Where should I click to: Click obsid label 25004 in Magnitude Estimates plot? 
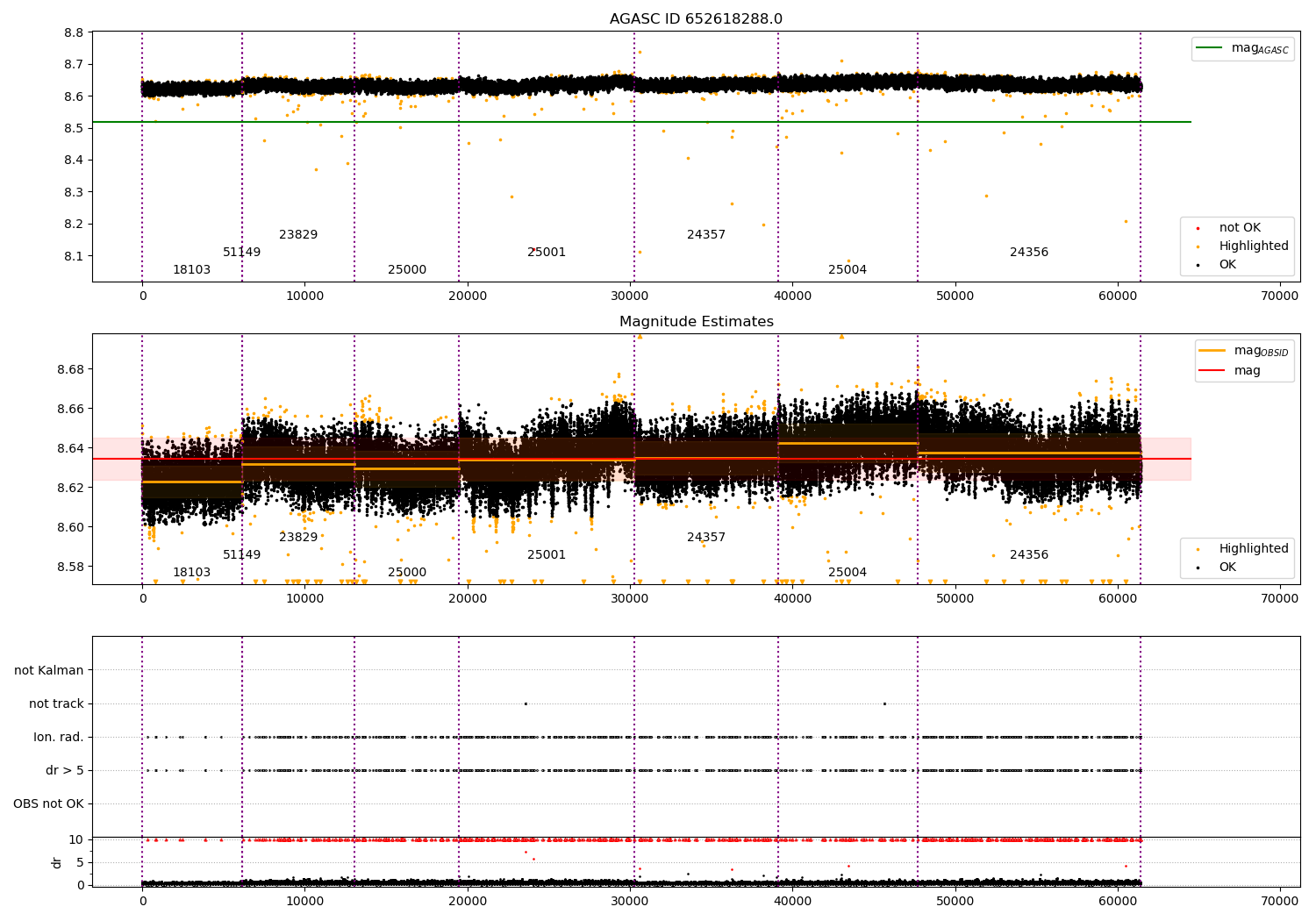pos(848,573)
